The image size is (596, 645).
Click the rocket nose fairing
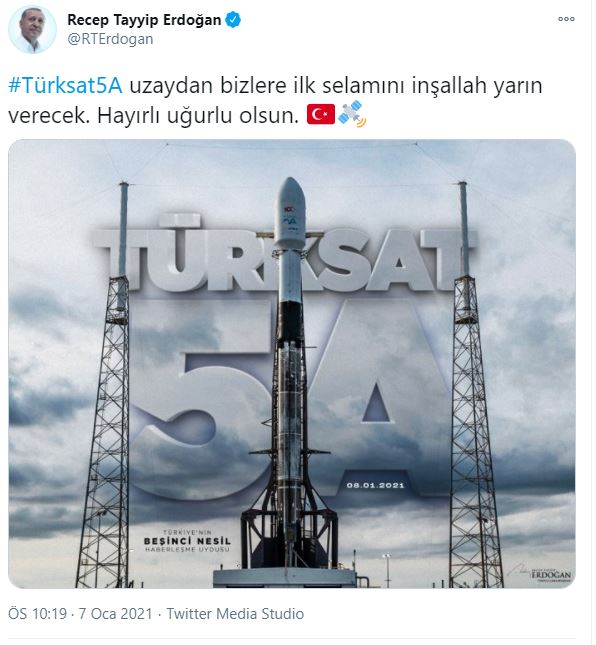click(x=290, y=213)
